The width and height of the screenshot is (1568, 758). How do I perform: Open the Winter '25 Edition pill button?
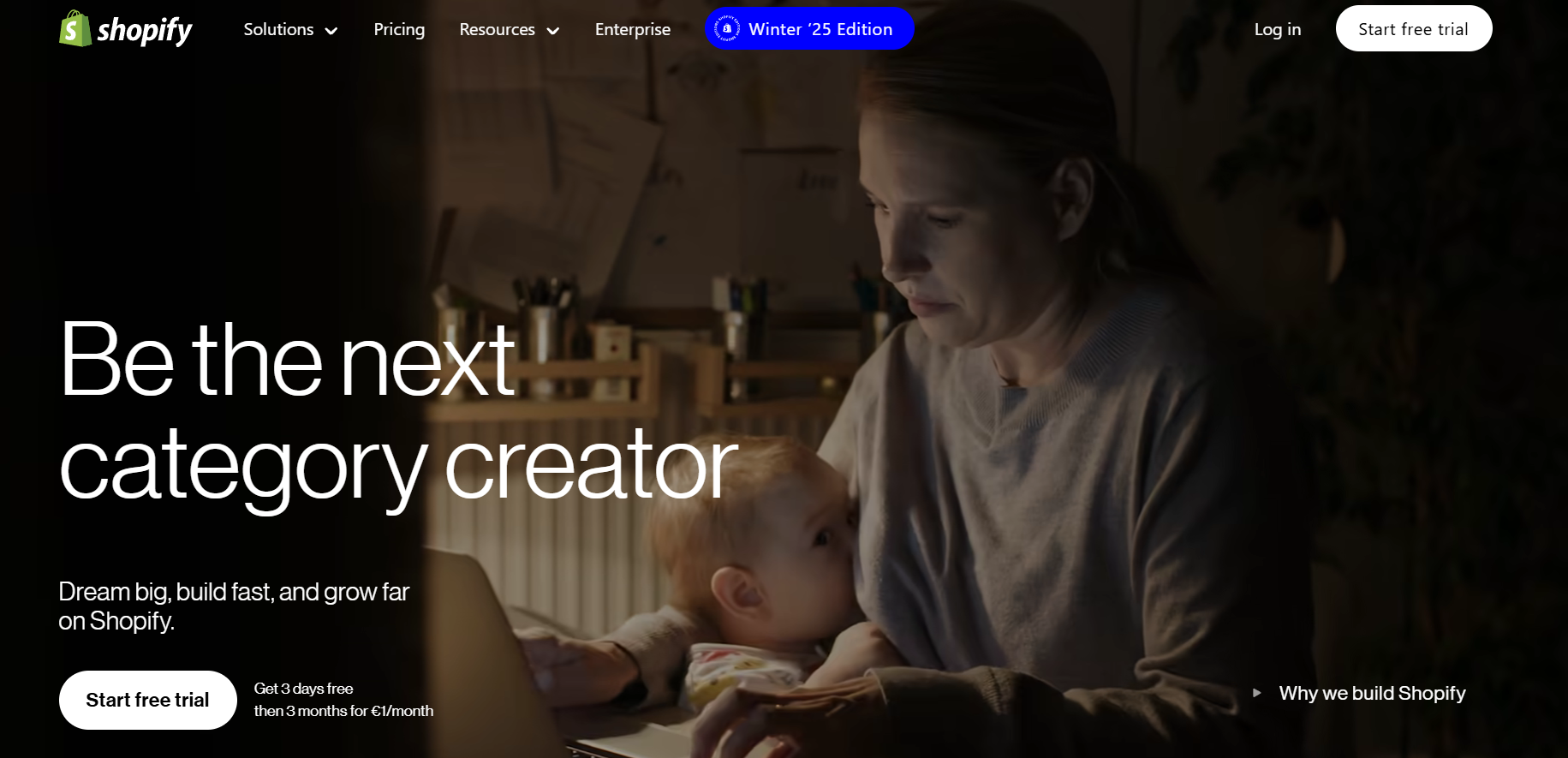tap(809, 28)
